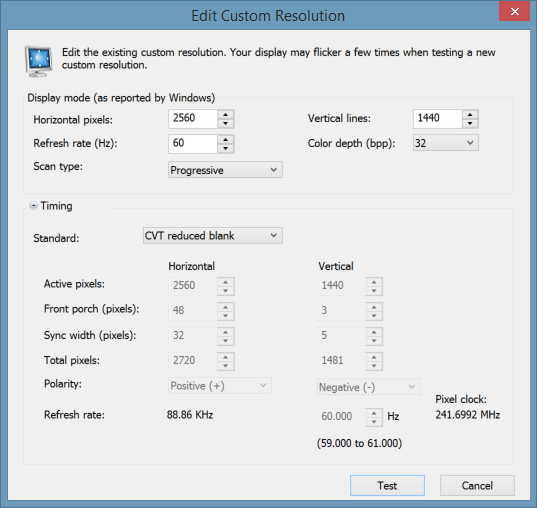The image size is (537, 508).
Task: Decrease Refresh rate (Hz) with down arrow
Action: coord(226,148)
